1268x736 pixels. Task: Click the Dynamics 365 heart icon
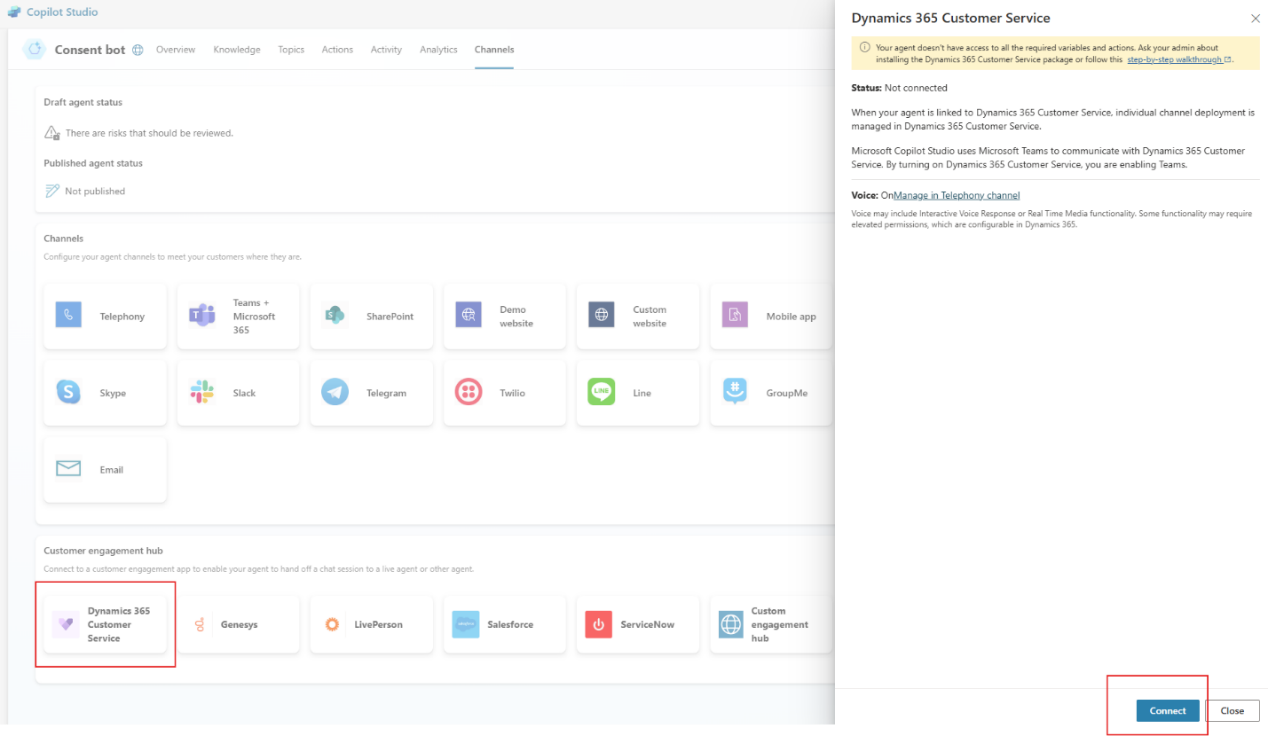coord(66,624)
